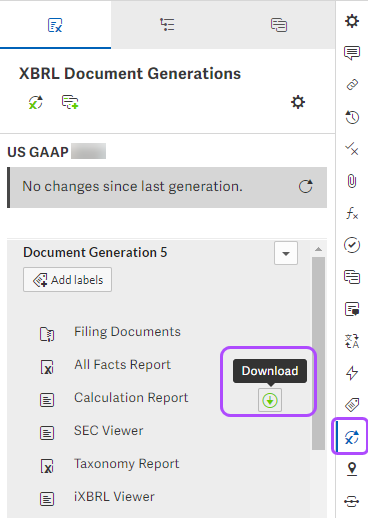Click the lightning bolt icon in sidebar

[352, 373]
